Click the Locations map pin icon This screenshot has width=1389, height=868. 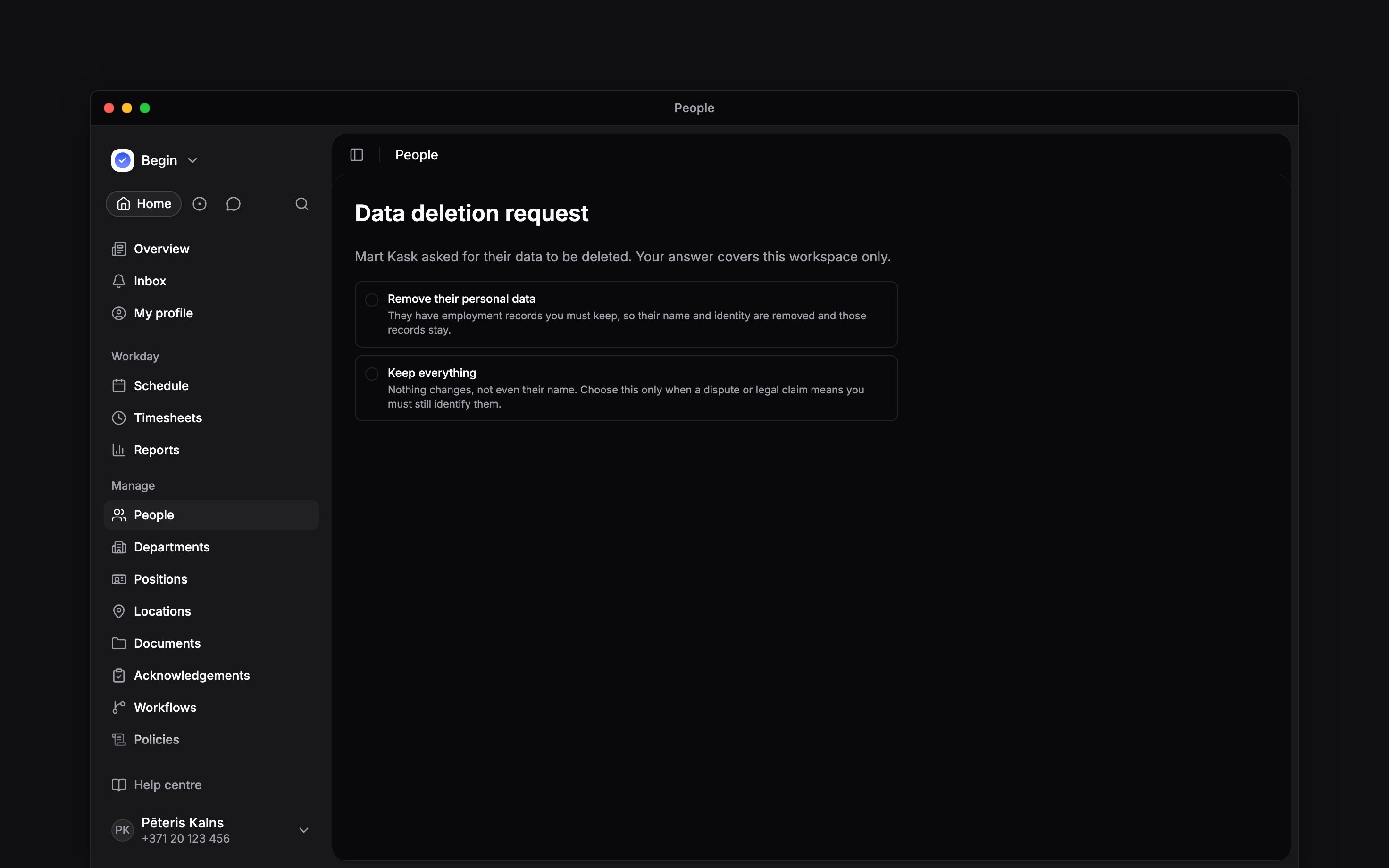click(x=119, y=611)
